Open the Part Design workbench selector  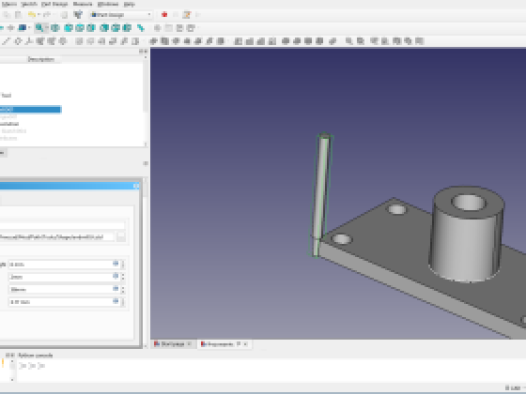coord(121,15)
